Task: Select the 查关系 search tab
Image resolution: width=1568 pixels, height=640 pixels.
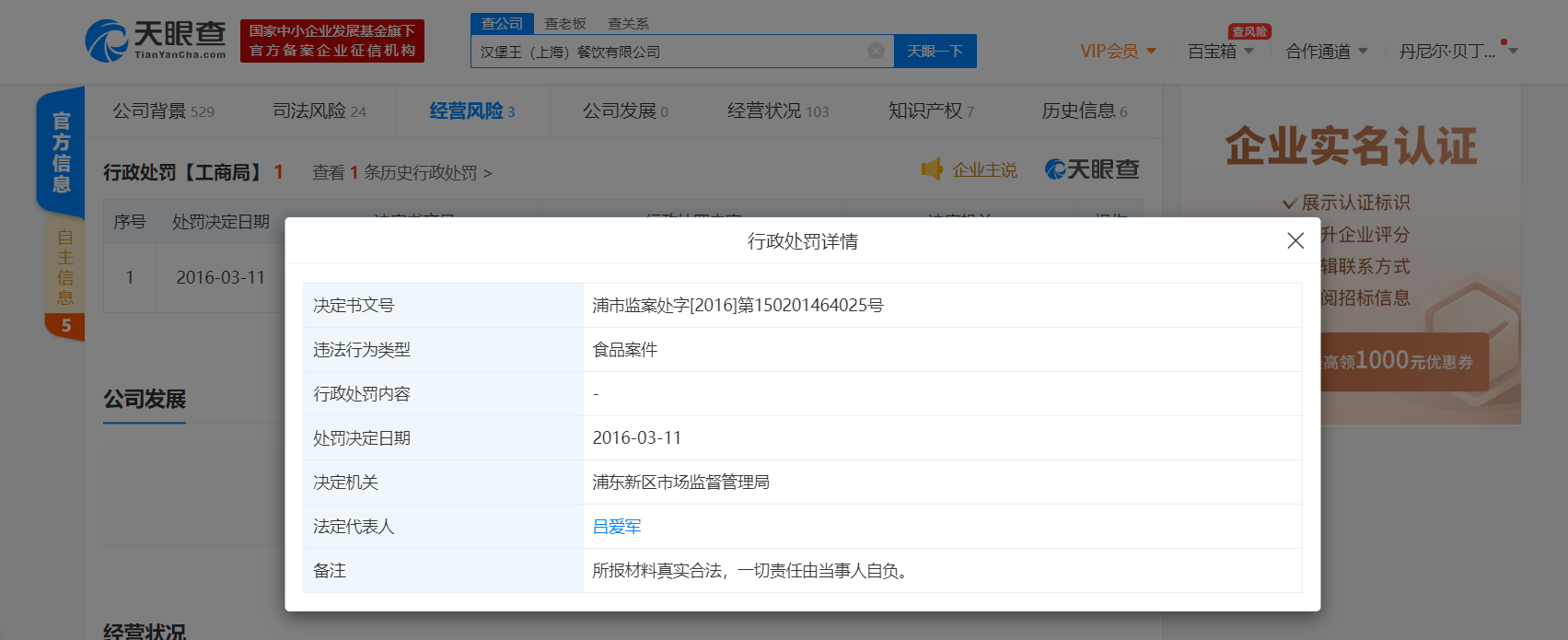Action: click(x=628, y=23)
